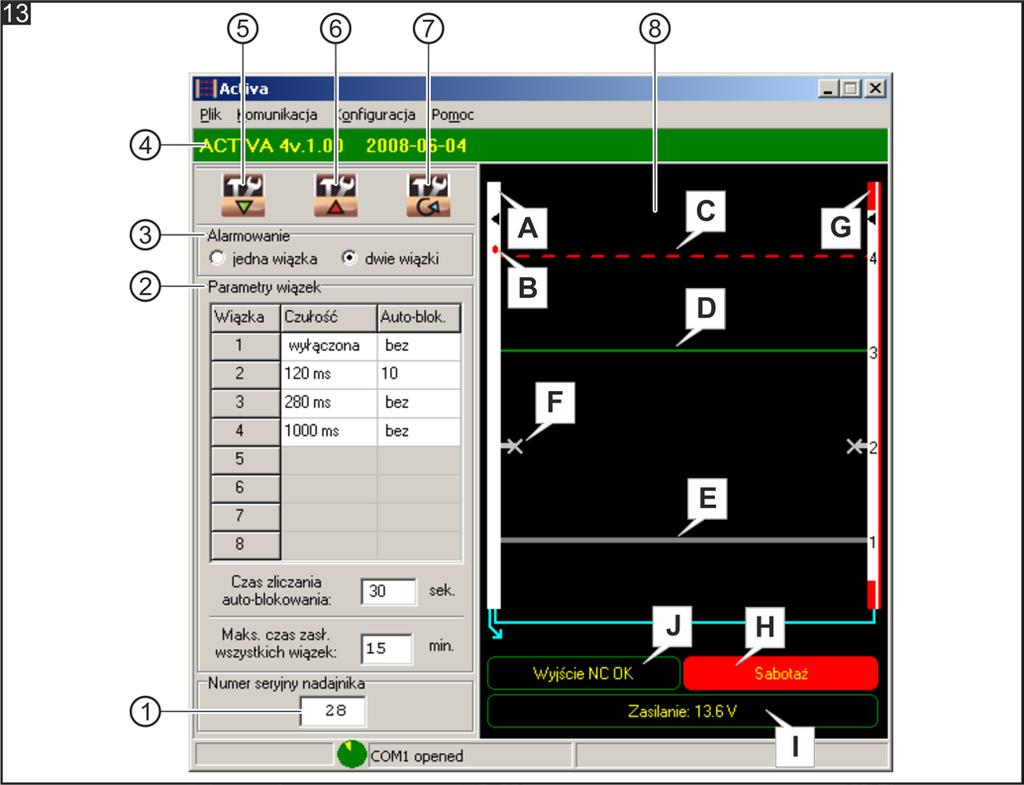Click row button for beam 2

(246, 374)
